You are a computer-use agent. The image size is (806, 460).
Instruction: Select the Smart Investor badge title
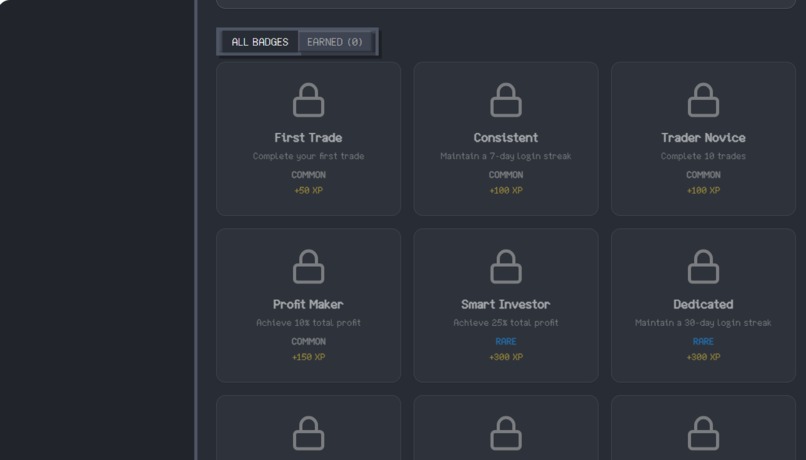(506, 304)
